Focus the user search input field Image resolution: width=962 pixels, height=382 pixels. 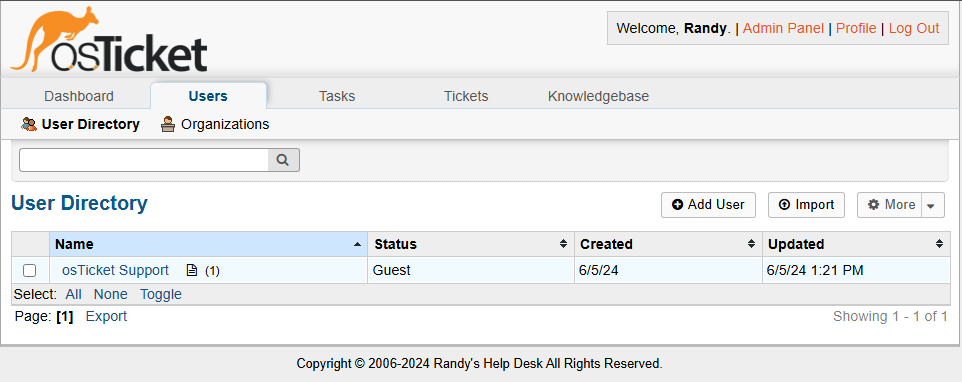(144, 160)
